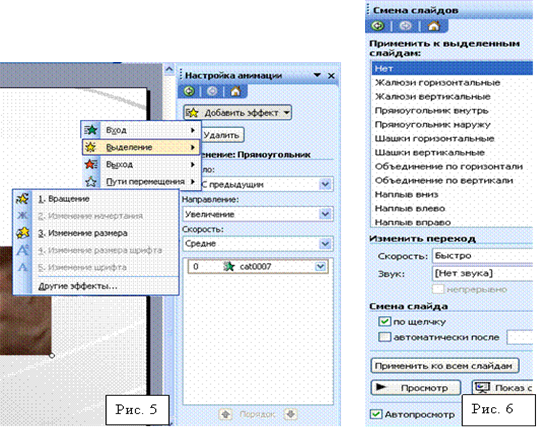Open Другие эффекты dialog
The height and width of the screenshot is (428, 537).
click(x=96, y=286)
